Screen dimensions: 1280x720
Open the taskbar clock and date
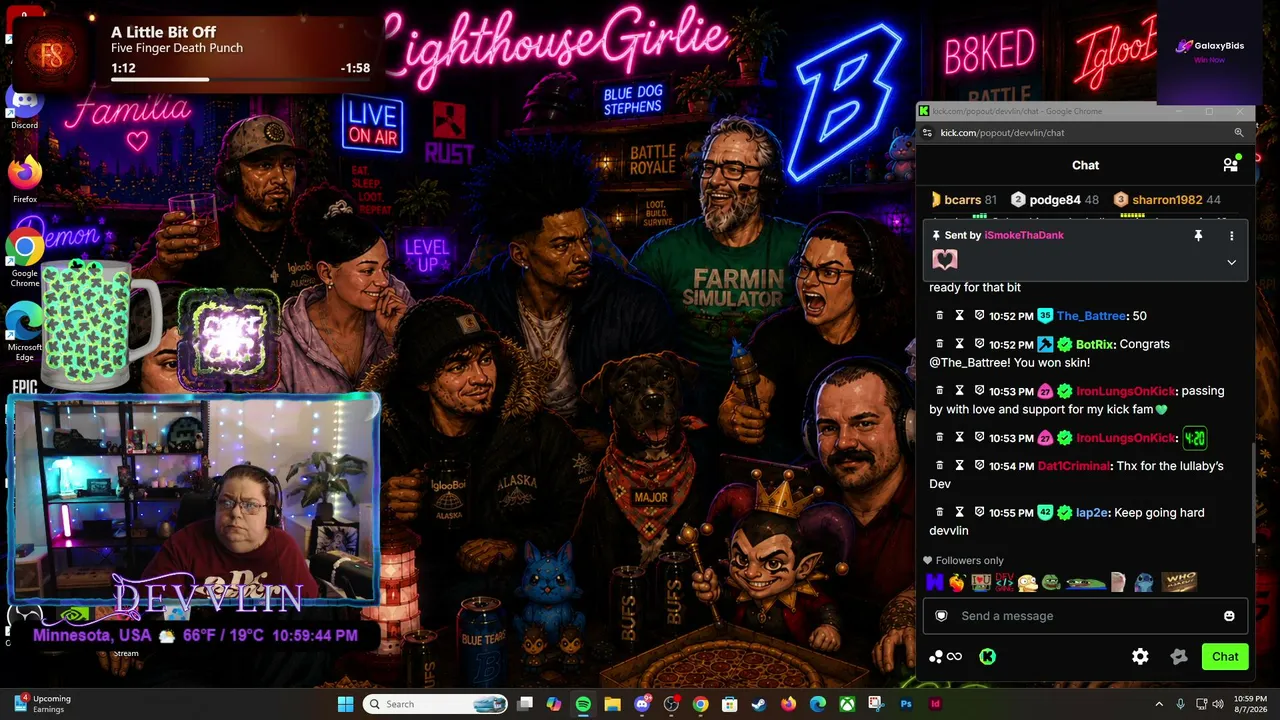pos(1251,704)
